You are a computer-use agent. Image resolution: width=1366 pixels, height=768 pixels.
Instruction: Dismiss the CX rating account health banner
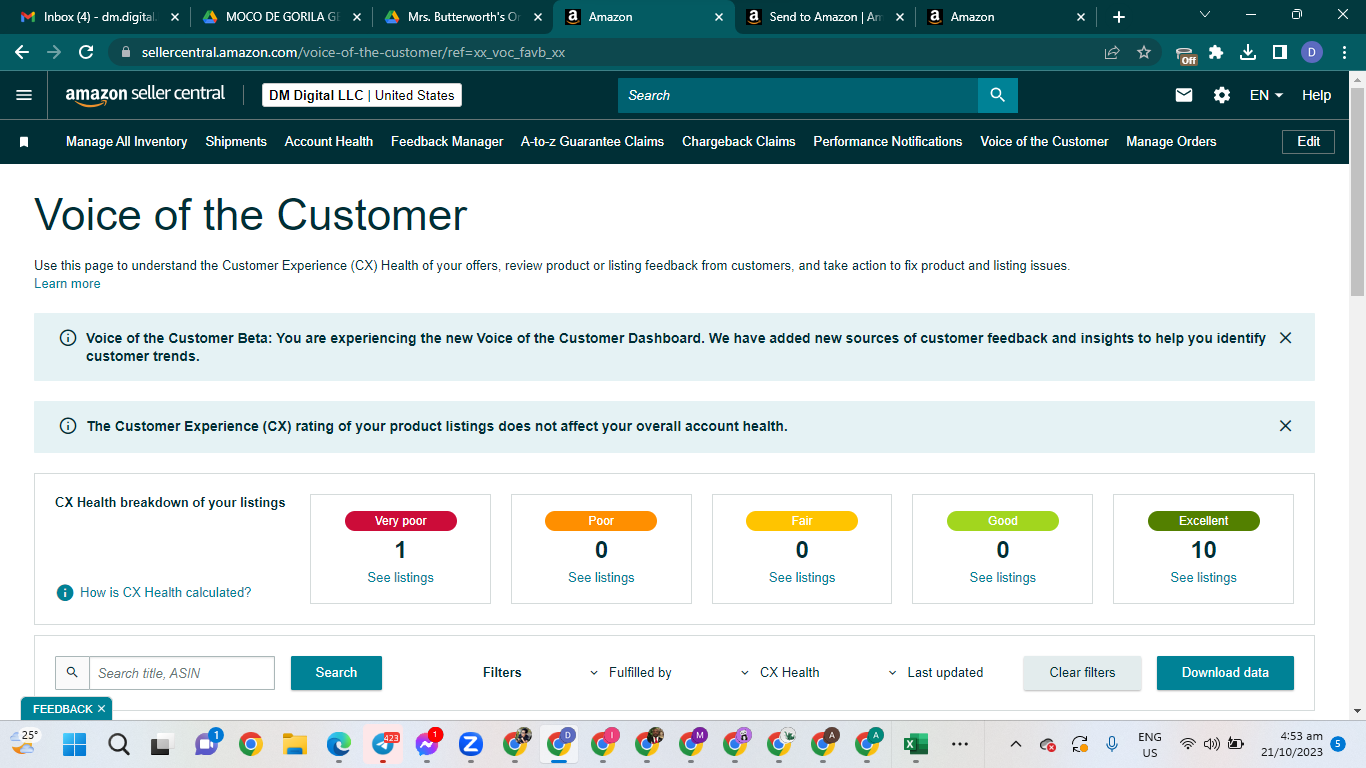click(1286, 426)
